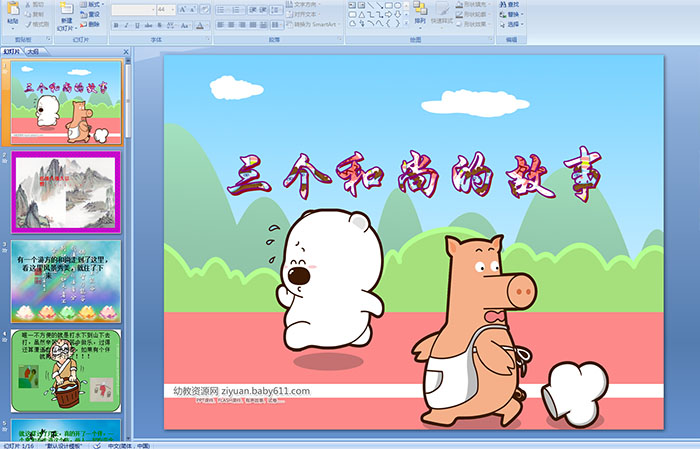Click the Paste clipboard icon
Image resolution: width=700 pixels, height=449 pixels.
(x=13, y=8)
